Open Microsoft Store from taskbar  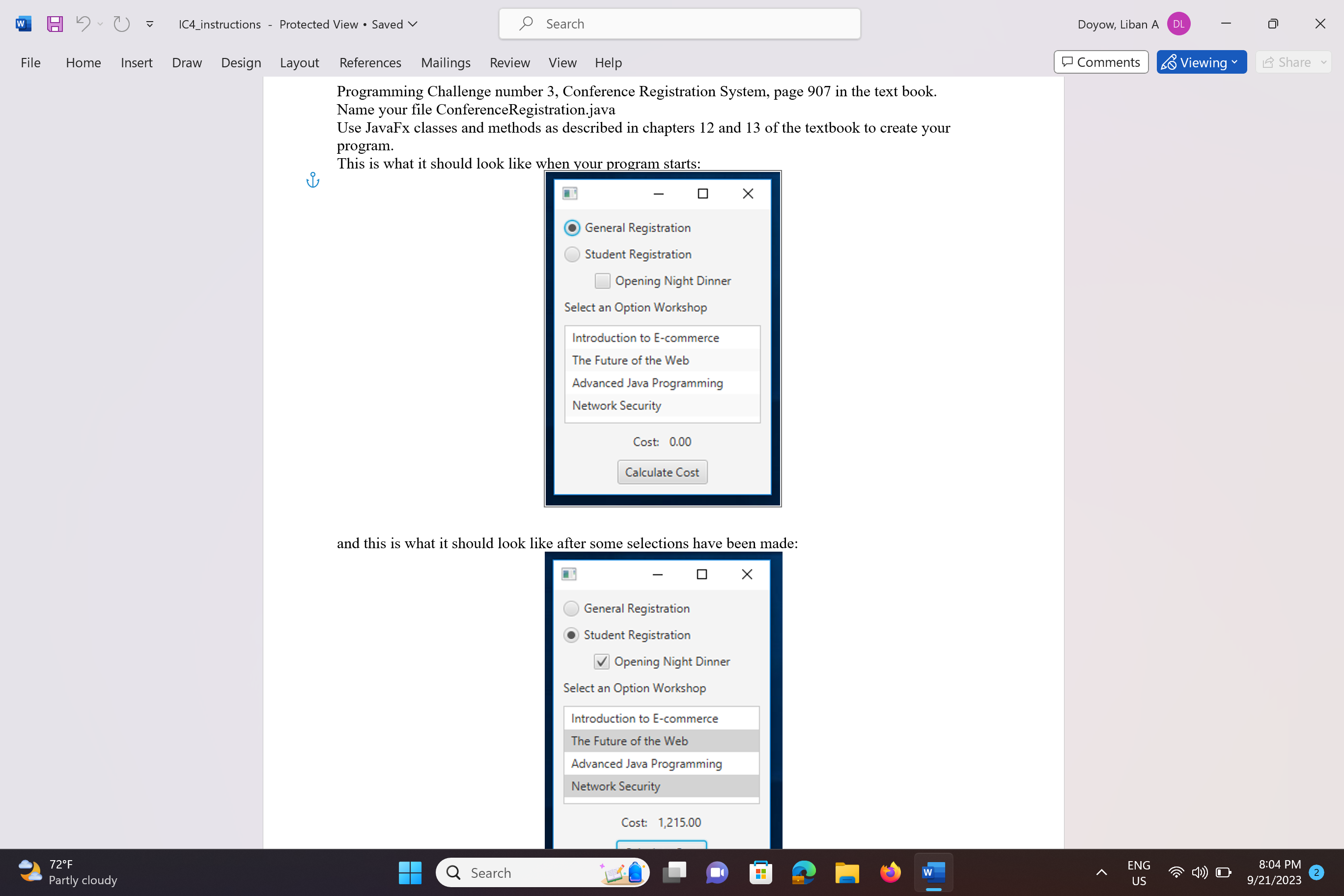click(x=760, y=872)
